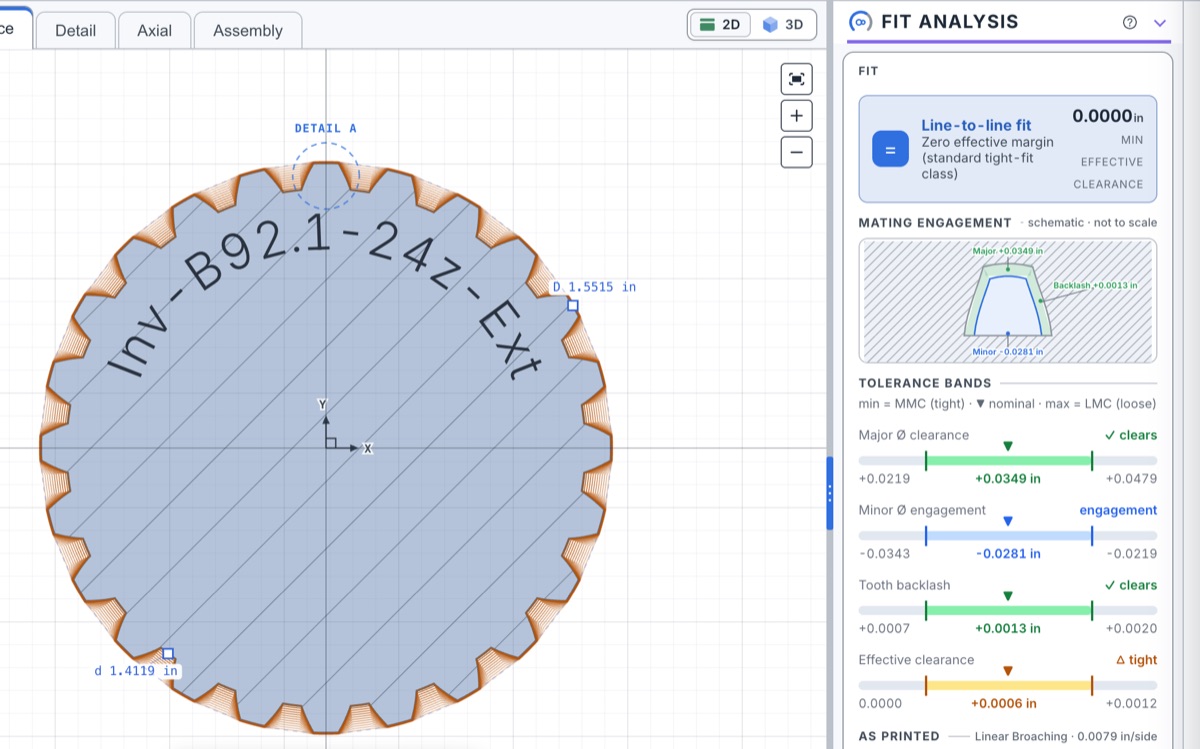Click the Major Ø clearance green tolerance band
The image size is (1200, 749).
(1008, 460)
